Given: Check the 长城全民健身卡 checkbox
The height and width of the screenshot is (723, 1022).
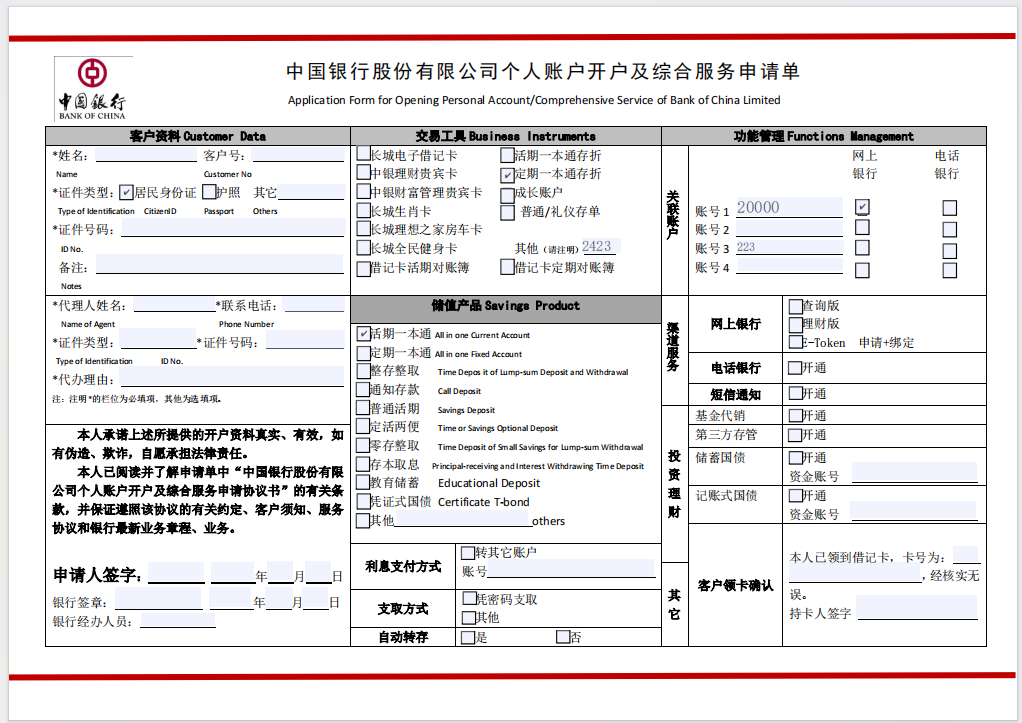Looking at the screenshot, I should 364,248.
